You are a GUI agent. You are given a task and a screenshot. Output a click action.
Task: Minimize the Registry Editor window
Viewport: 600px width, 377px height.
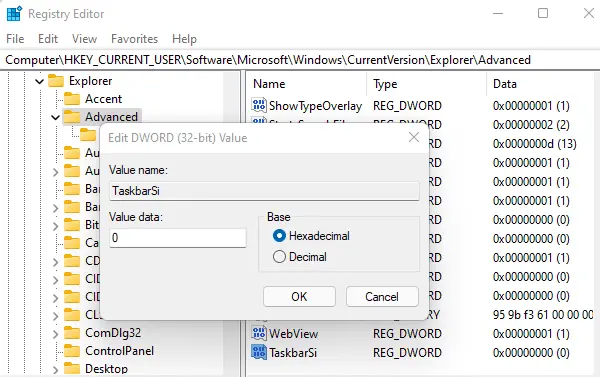click(x=498, y=13)
